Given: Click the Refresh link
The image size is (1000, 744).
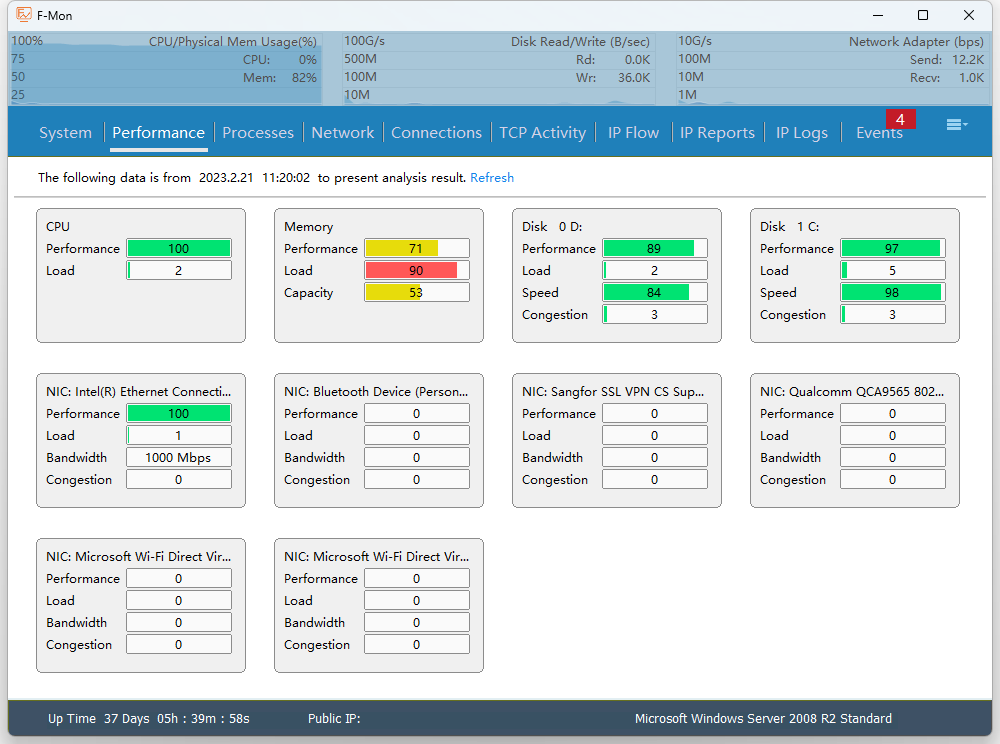Looking at the screenshot, I should (492, 178).
